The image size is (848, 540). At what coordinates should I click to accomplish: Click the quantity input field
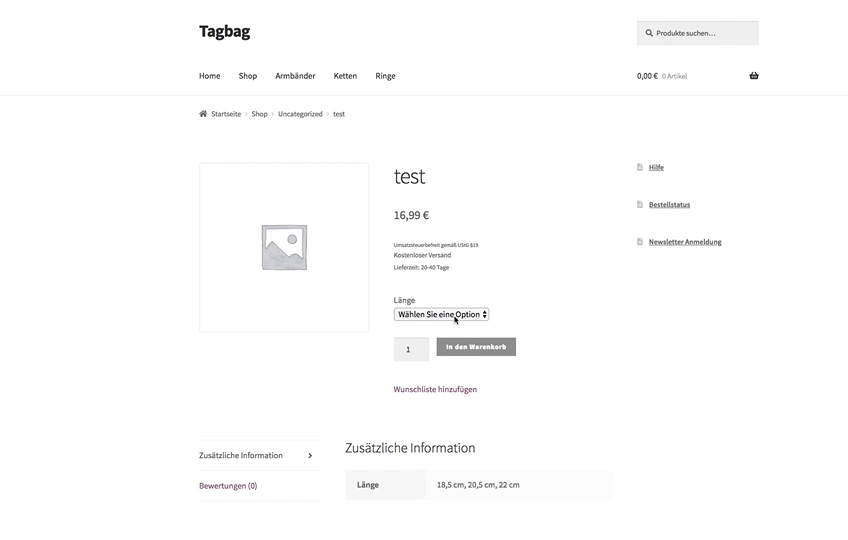[411, 349]
